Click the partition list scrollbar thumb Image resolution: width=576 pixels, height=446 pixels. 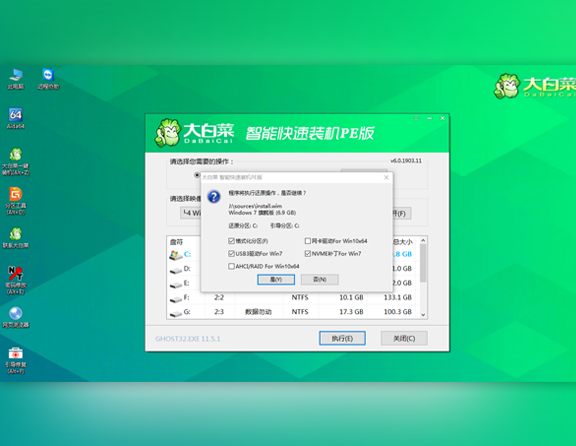pyautogui.click(x=423, y=263)
